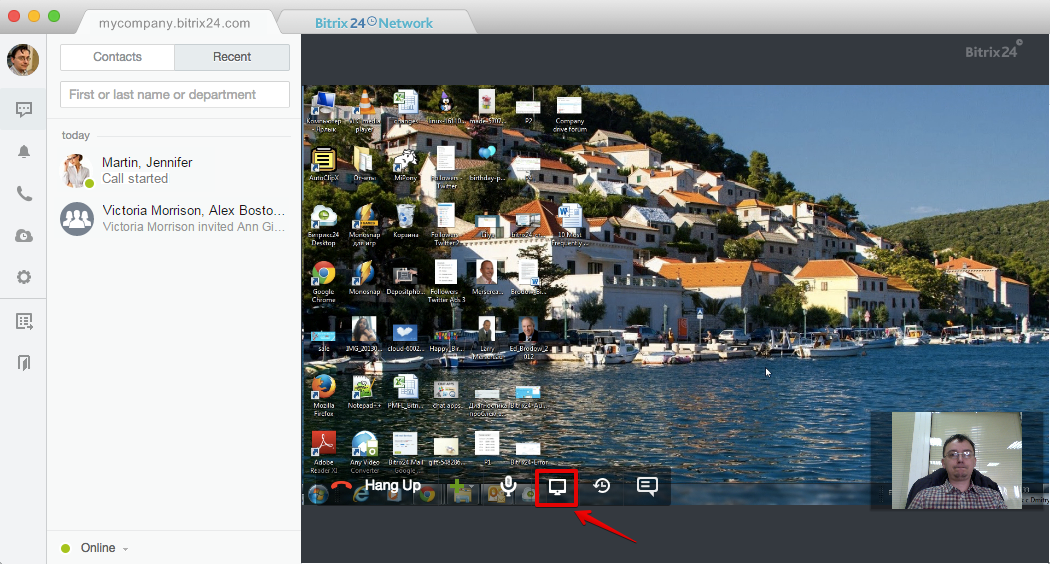Click Ed_Brodow_2012 photo on shared desktop
Screen dimensions: 1050x564
(528, 338)
